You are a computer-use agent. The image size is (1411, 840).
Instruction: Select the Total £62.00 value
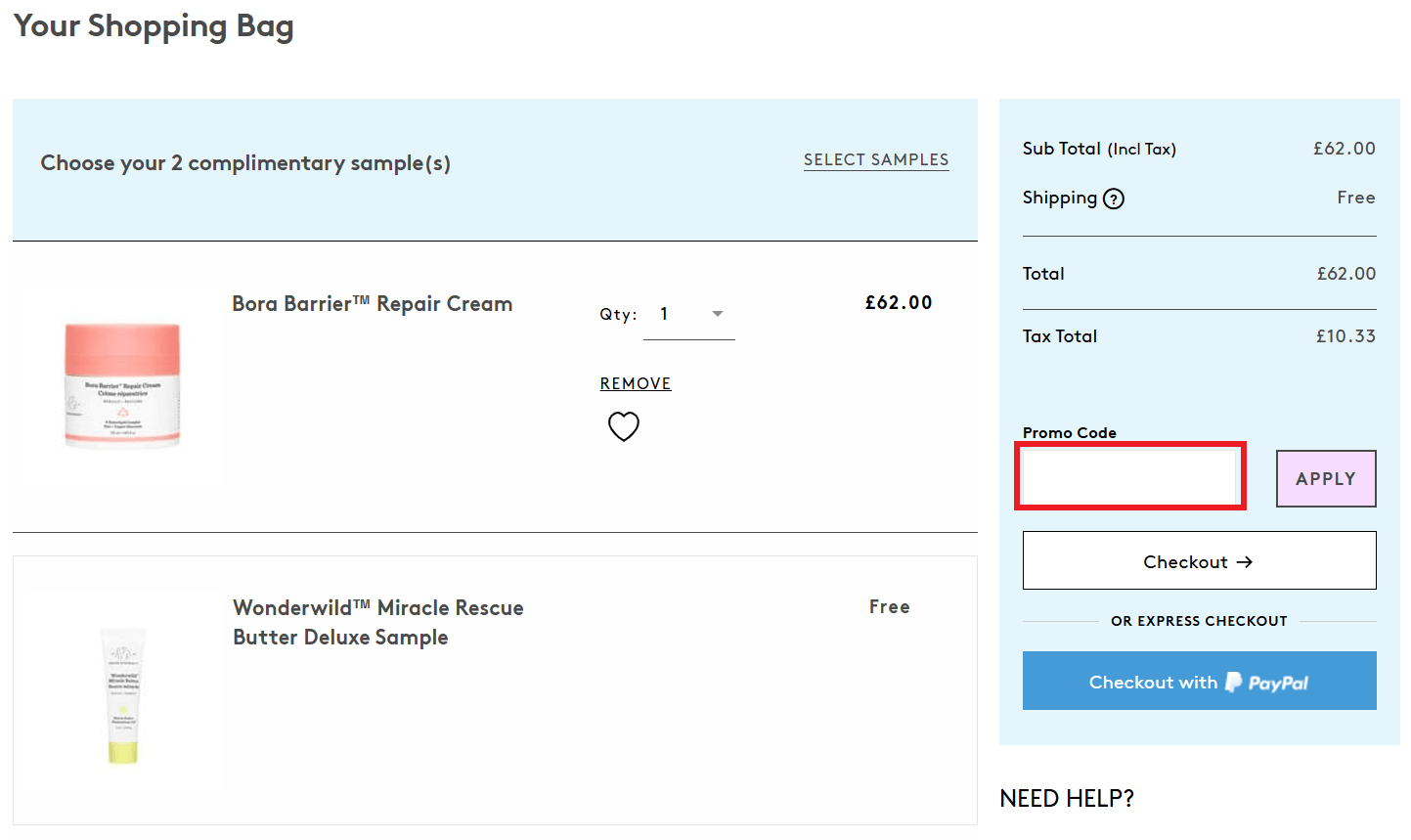click(1345, 273)
